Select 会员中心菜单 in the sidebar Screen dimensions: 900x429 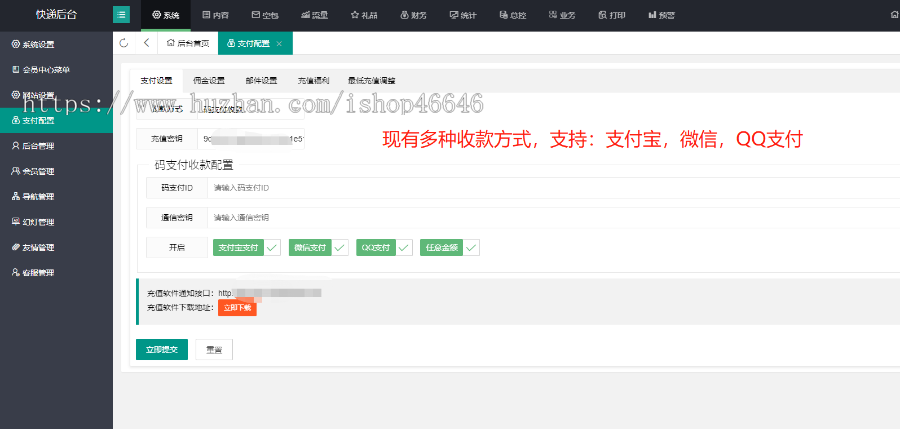tap(56, 69)
